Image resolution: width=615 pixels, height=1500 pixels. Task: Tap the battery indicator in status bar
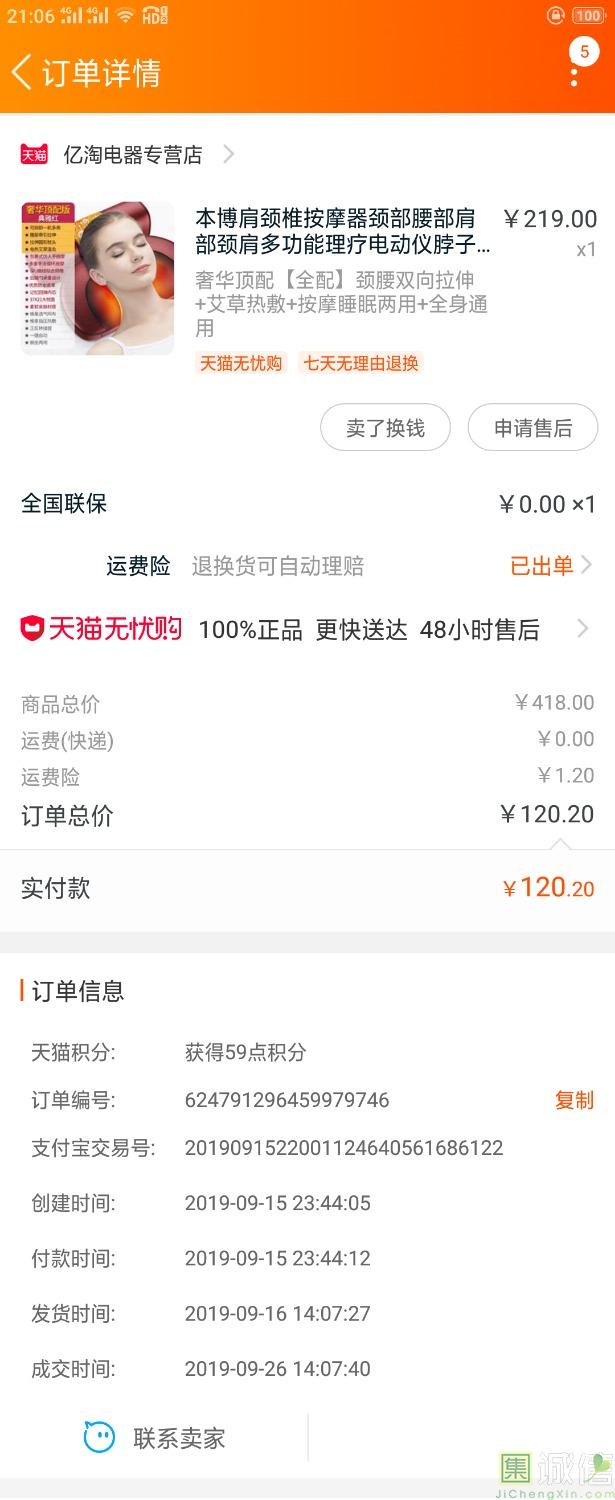point(588,15)
